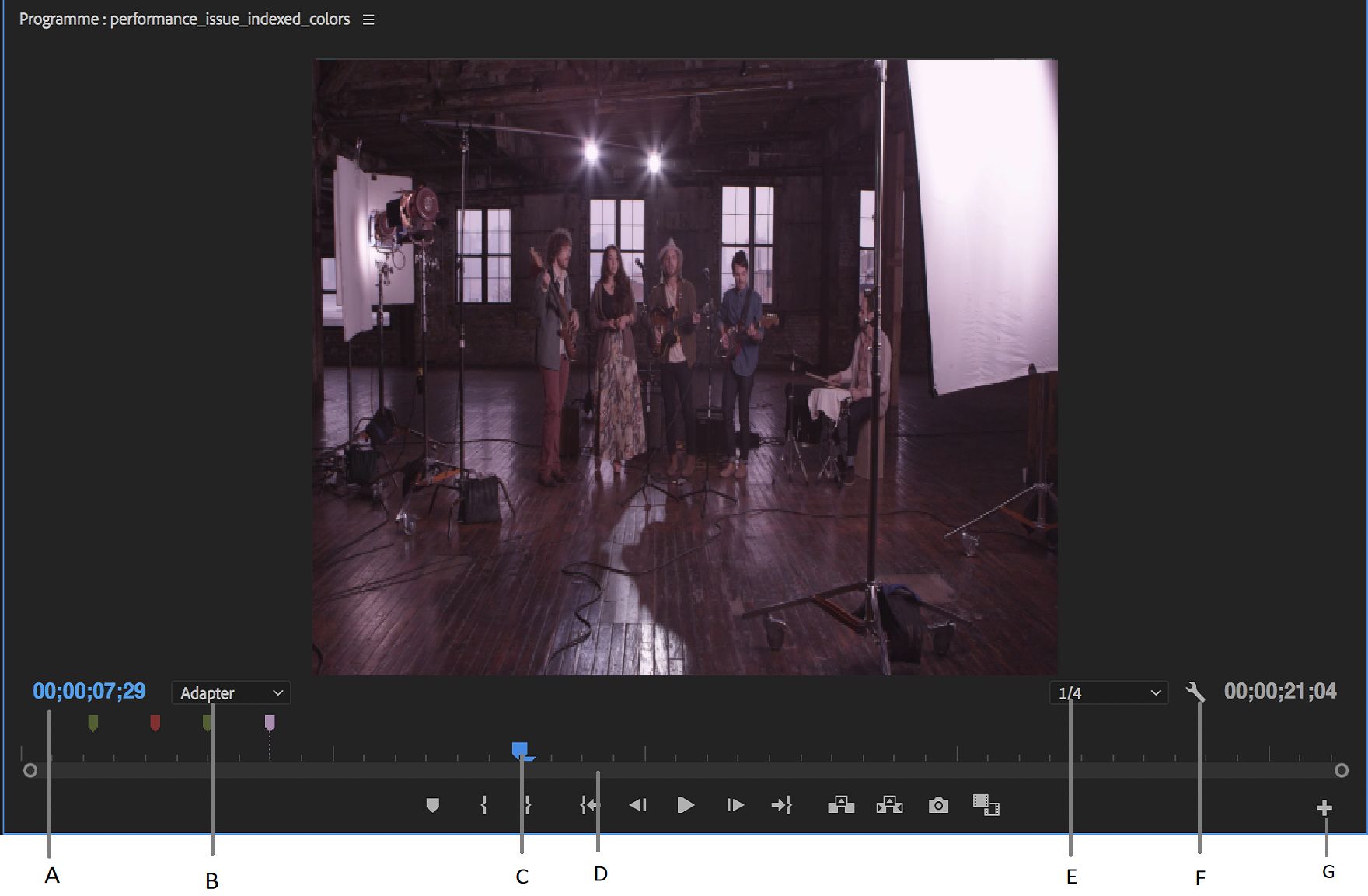Viewport: 1368px width, 896px height.
Task: Click the Lift button
Action: (x=841, y=804)
